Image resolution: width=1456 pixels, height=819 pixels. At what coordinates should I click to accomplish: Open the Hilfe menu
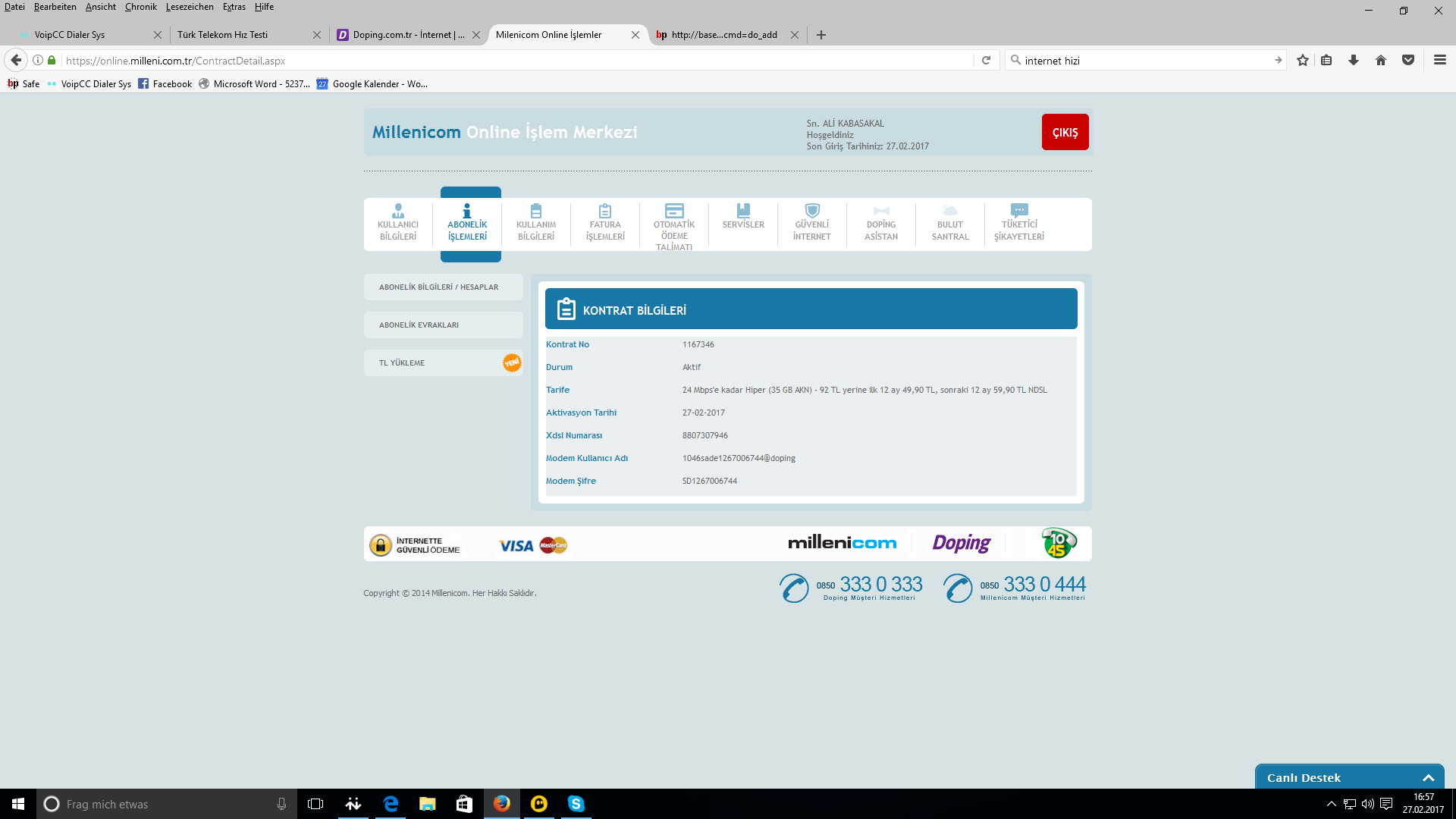pos(264,7)
